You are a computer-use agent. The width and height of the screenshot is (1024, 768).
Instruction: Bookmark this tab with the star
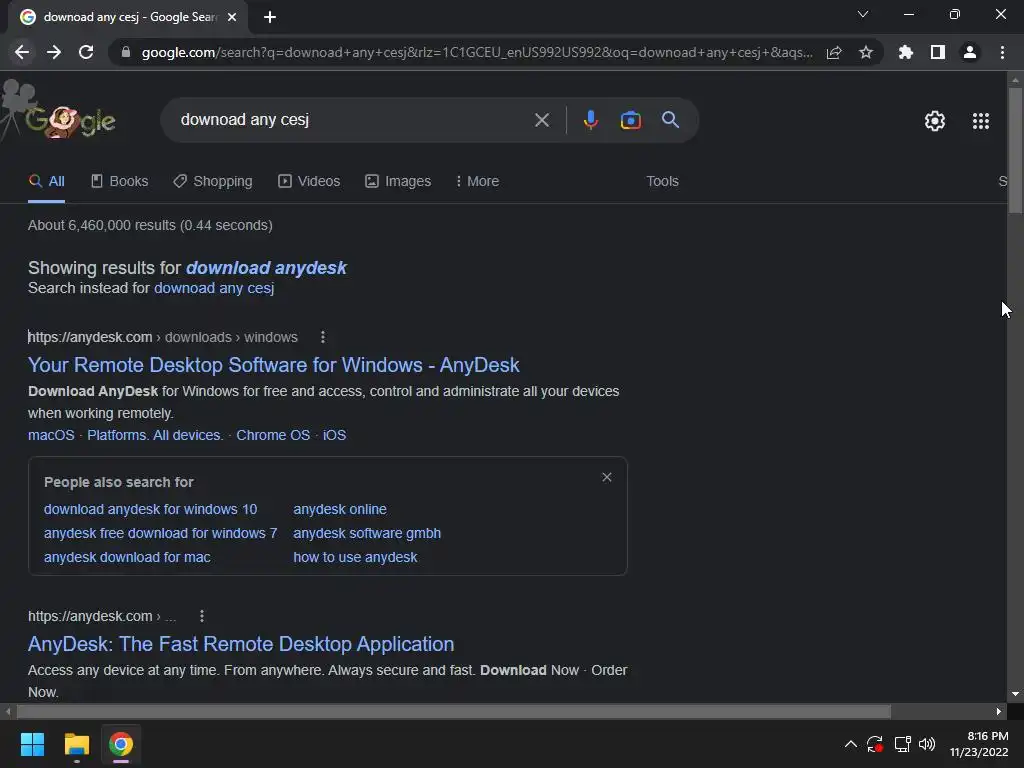pyautogui.click(x=866, y=52)
